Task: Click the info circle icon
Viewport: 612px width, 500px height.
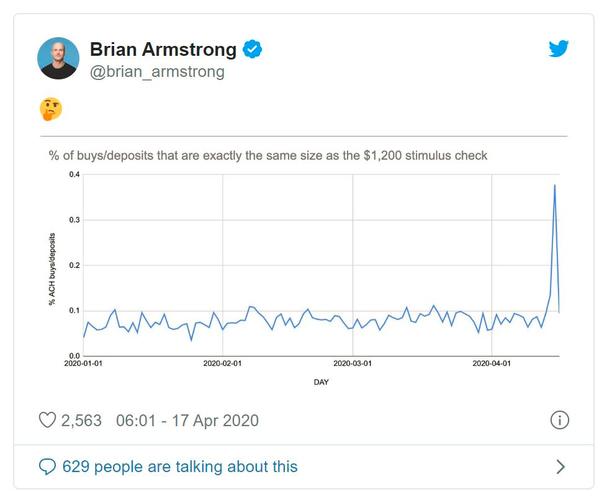Action: pos(560,420)
